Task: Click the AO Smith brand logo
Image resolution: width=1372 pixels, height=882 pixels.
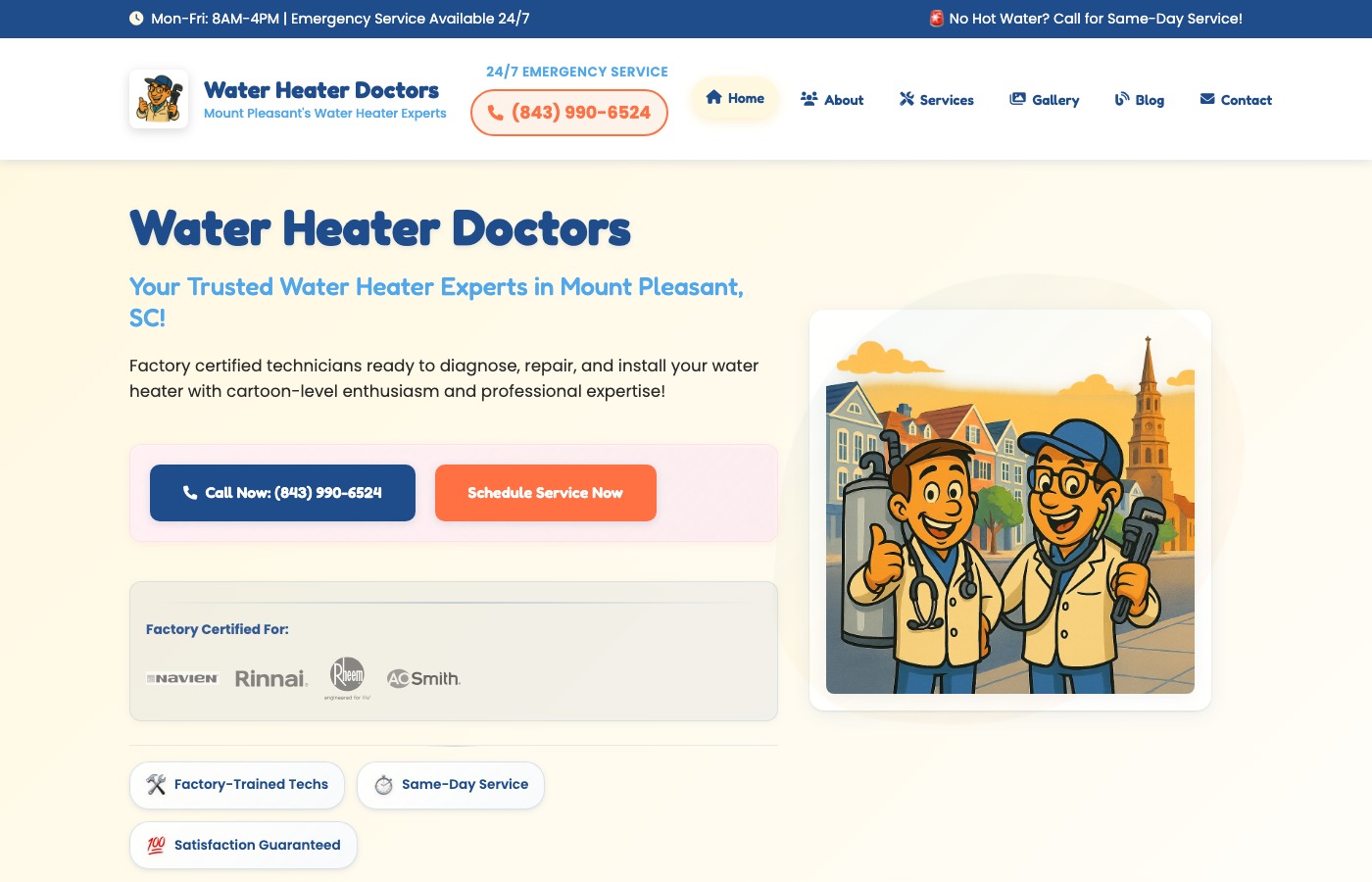Action: 423,678
